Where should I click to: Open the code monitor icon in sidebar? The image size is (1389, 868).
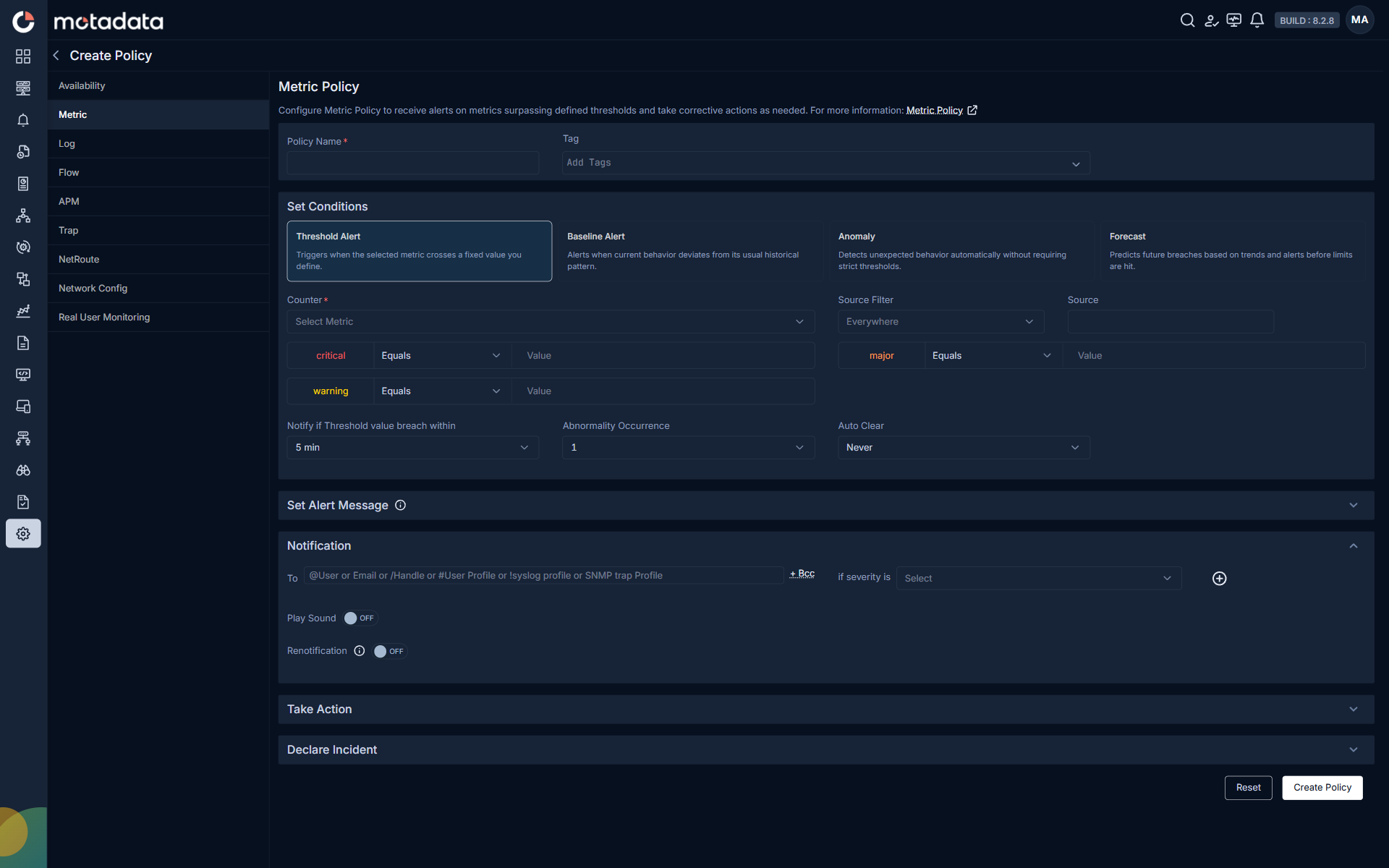coord(23,375)
